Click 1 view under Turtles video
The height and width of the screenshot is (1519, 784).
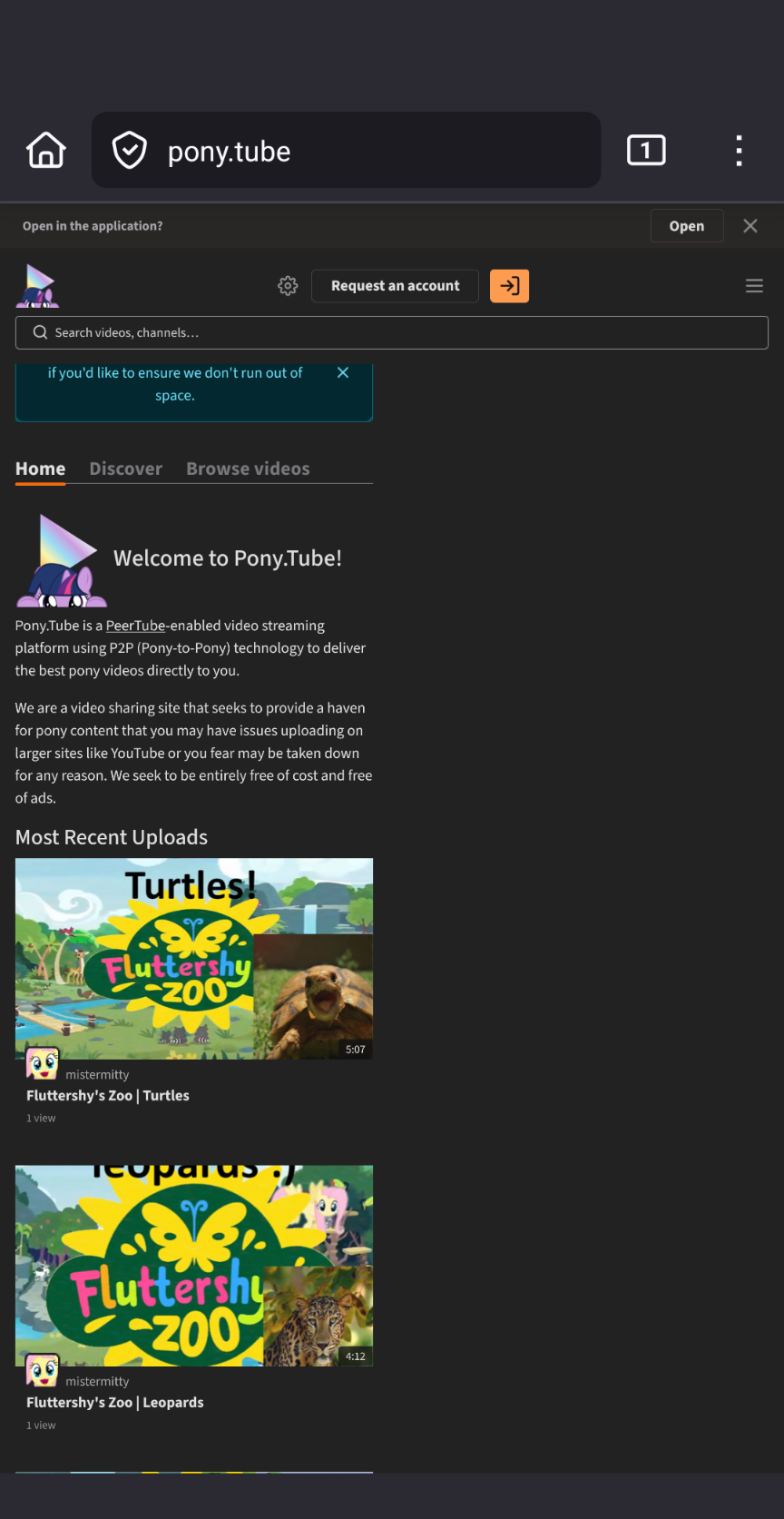[41, 1119]
